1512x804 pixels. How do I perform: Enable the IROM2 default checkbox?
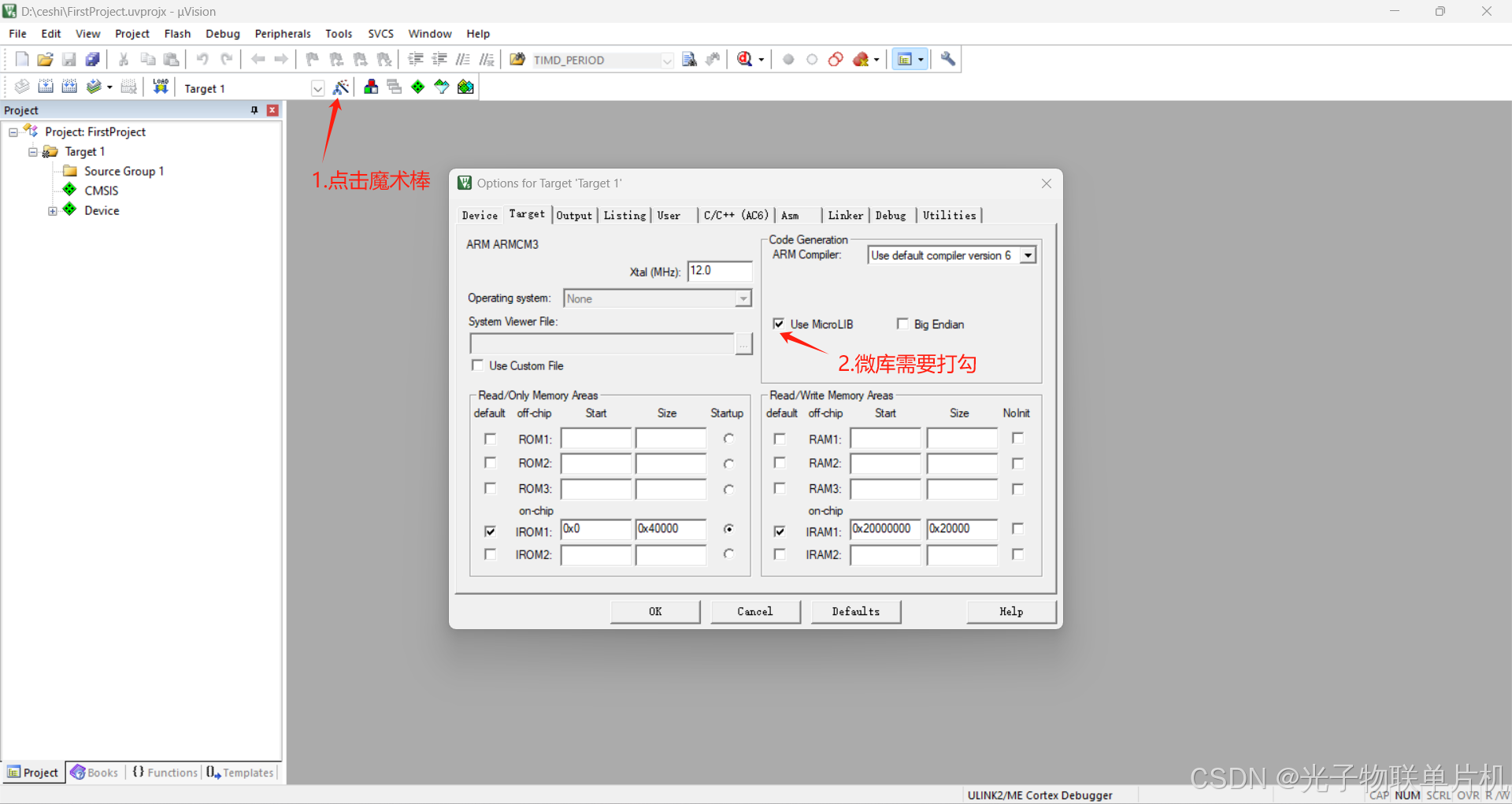[490, 554]
